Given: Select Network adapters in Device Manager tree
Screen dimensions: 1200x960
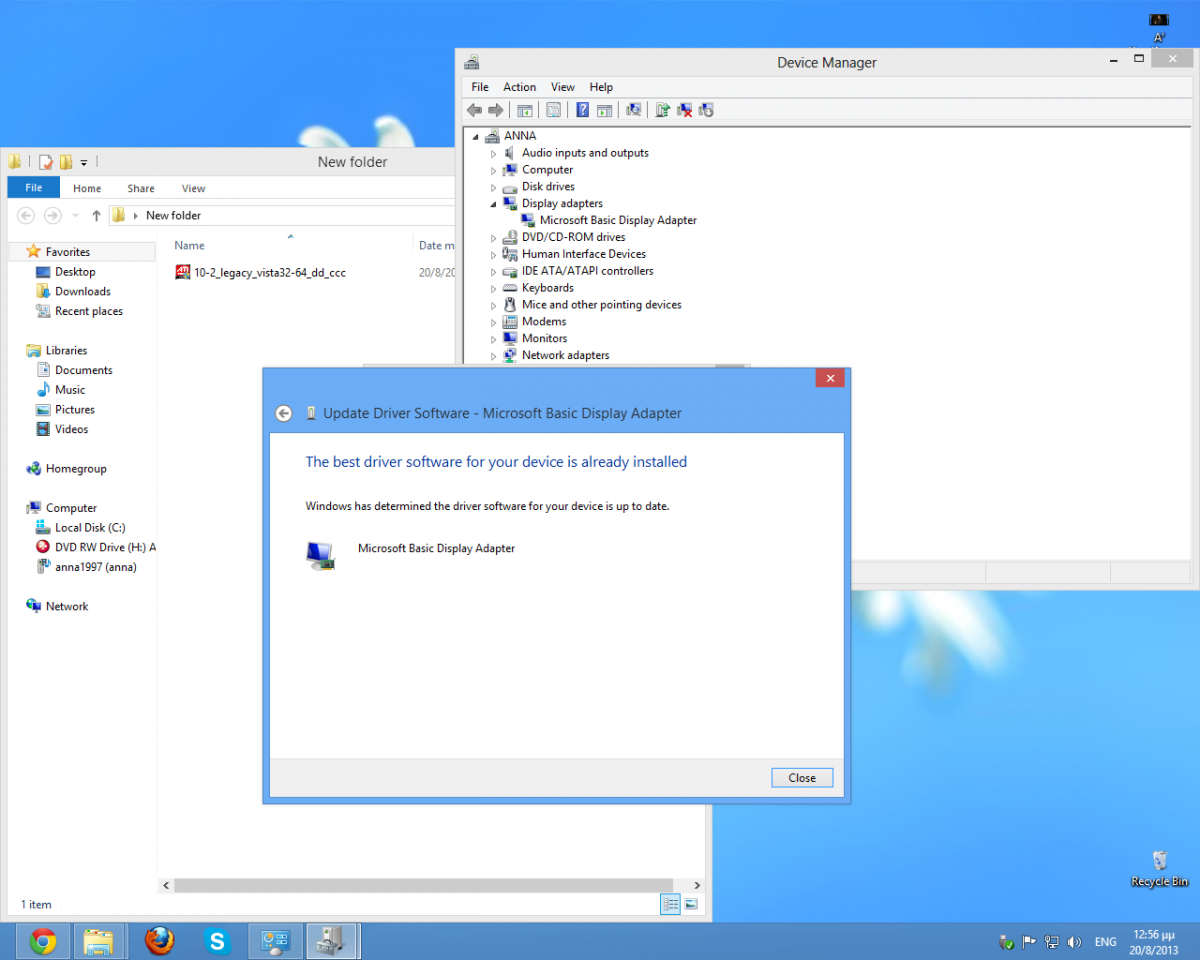Looking at the screenshot, I should (x=565, y=356).
